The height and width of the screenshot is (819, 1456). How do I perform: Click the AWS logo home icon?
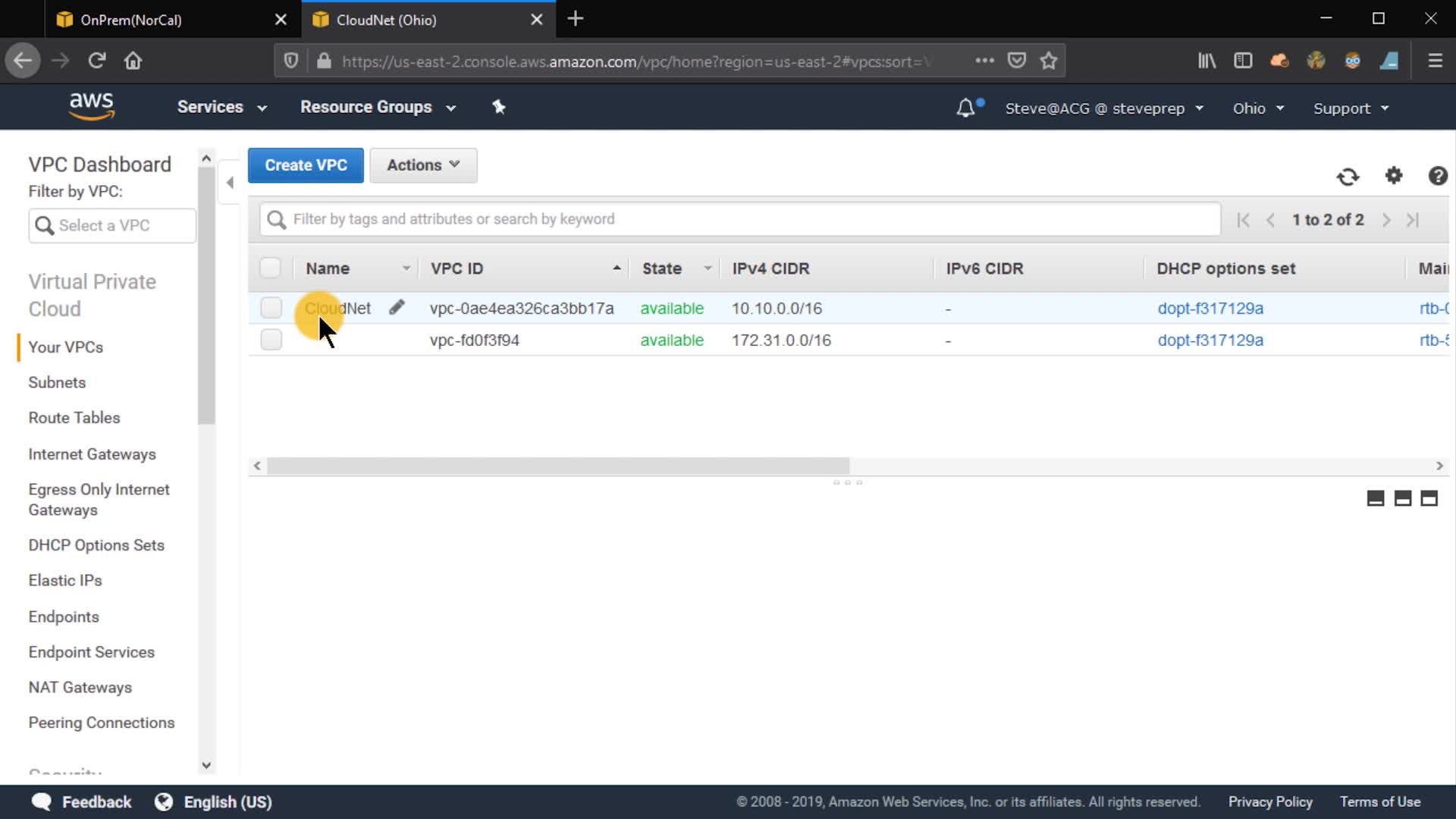pyautogui.click(x=92, y=106)
